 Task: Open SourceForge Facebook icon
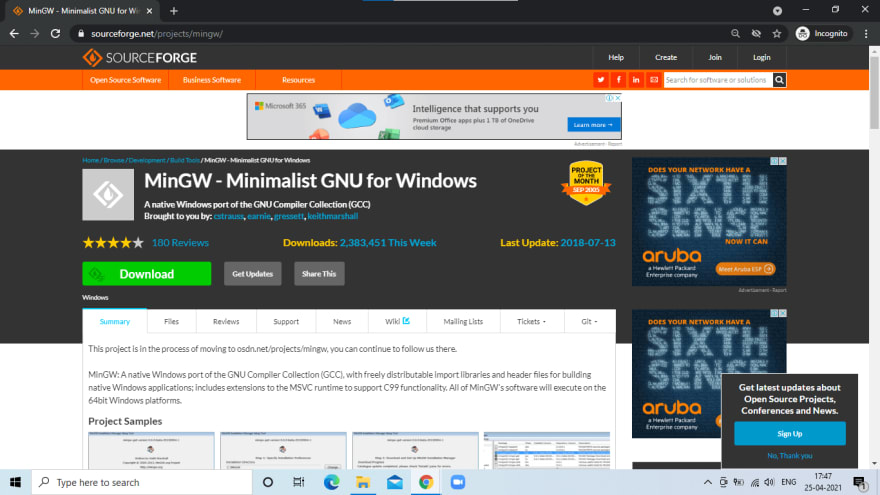(x=618, y=80)
